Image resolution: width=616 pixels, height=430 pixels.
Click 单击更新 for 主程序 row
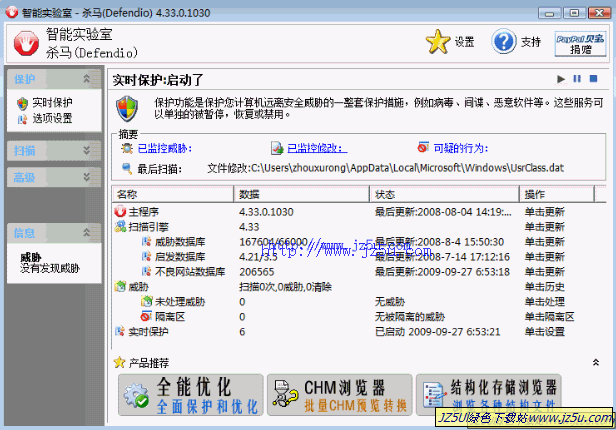[x=544, y=212]
